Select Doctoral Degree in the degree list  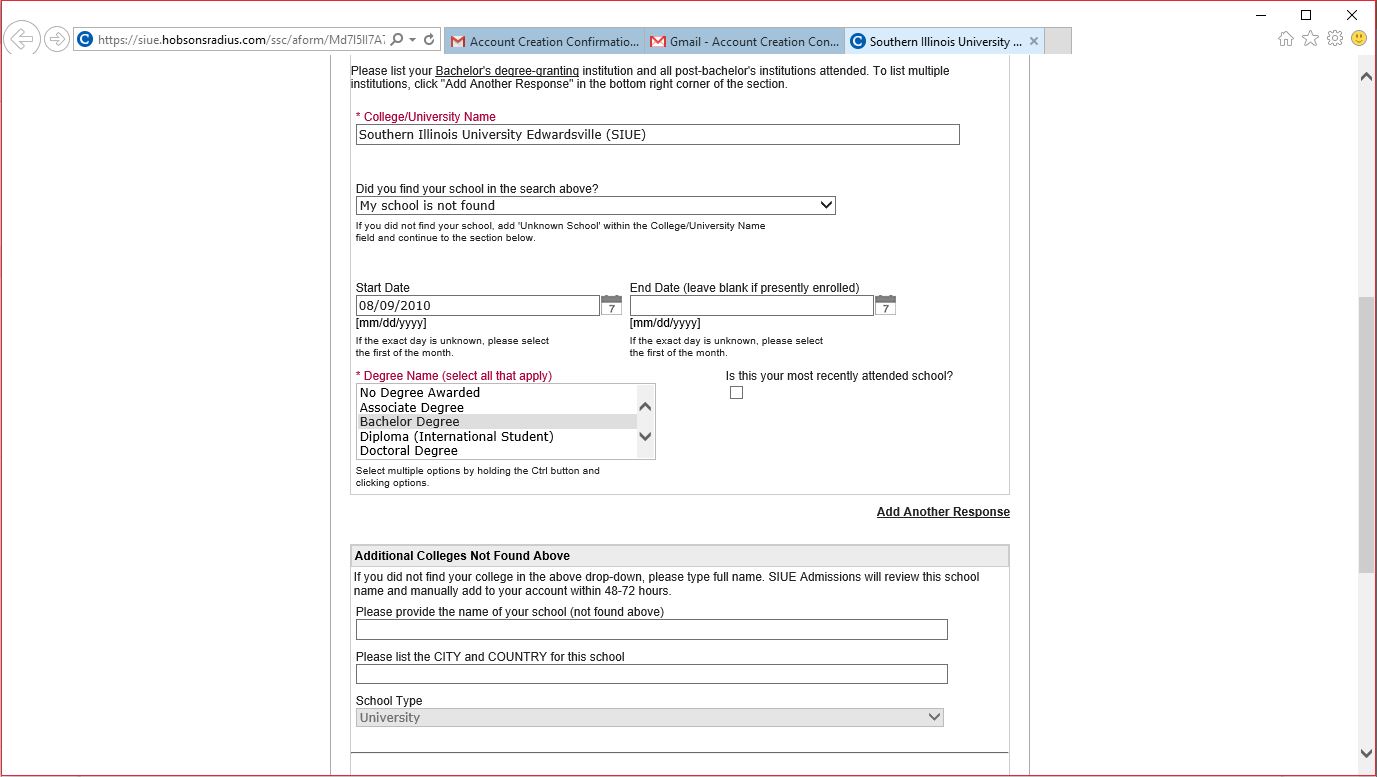click(x=409, y=451)
